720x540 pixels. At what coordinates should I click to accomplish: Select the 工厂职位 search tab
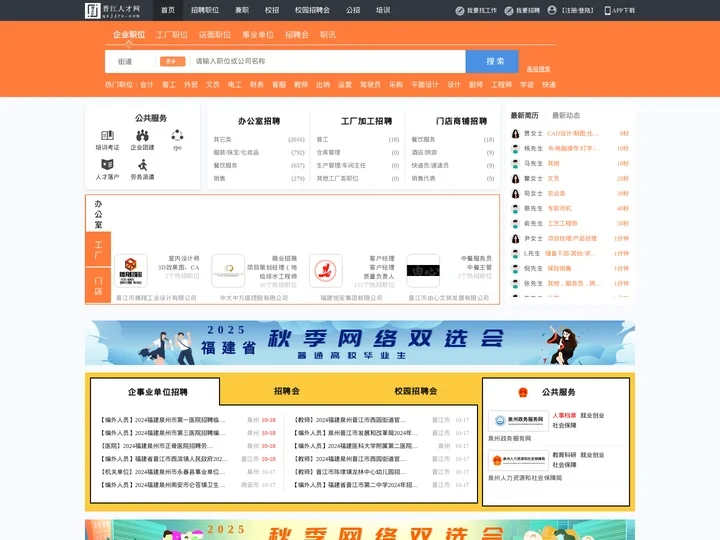click(x=172, y=34)
